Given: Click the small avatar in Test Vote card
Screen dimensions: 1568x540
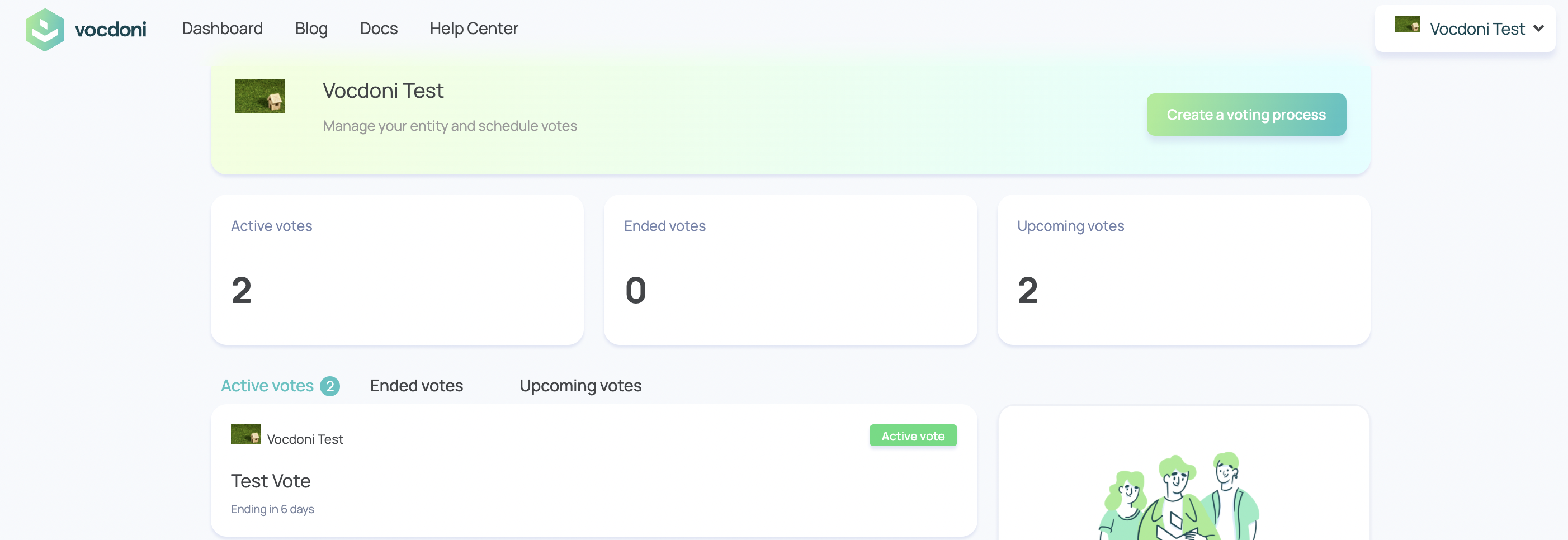Looking at the screenshot, I should tap(246, 435).
